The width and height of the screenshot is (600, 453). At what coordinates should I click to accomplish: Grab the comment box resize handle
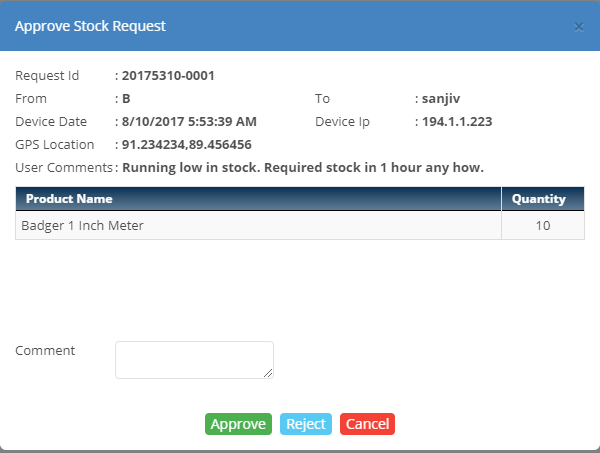pyautogui.click(x=268, y=374)
